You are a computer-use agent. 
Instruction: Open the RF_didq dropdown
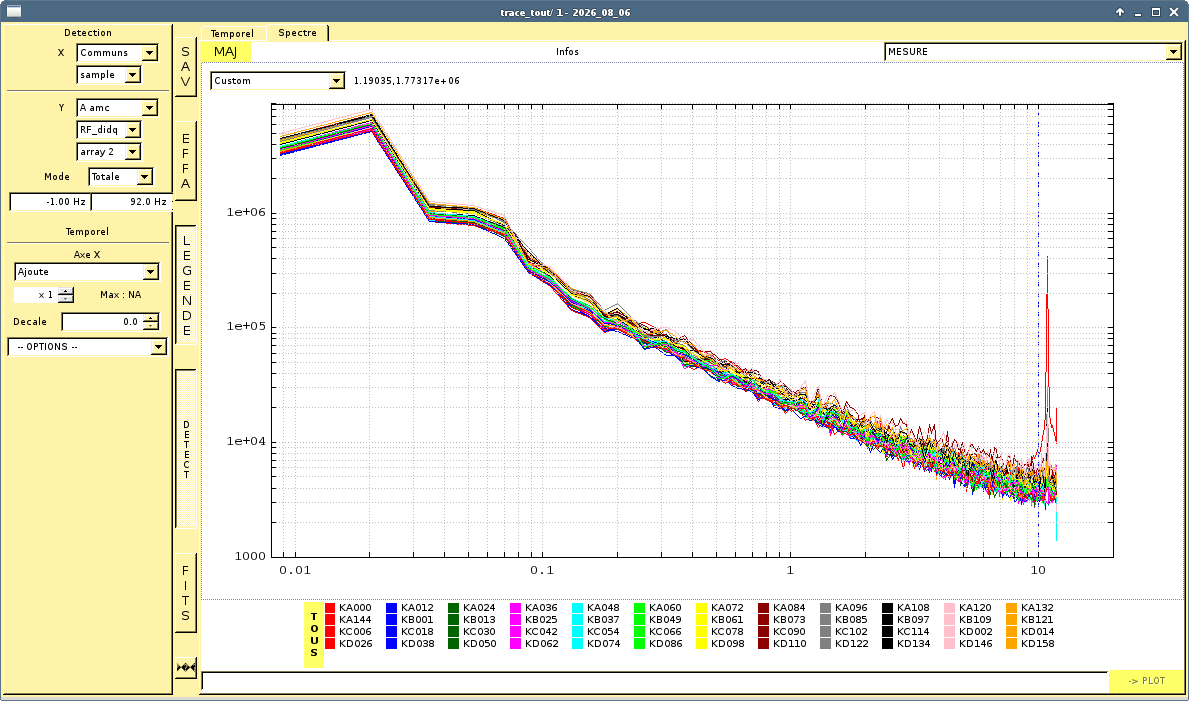(x=108, y=130)
